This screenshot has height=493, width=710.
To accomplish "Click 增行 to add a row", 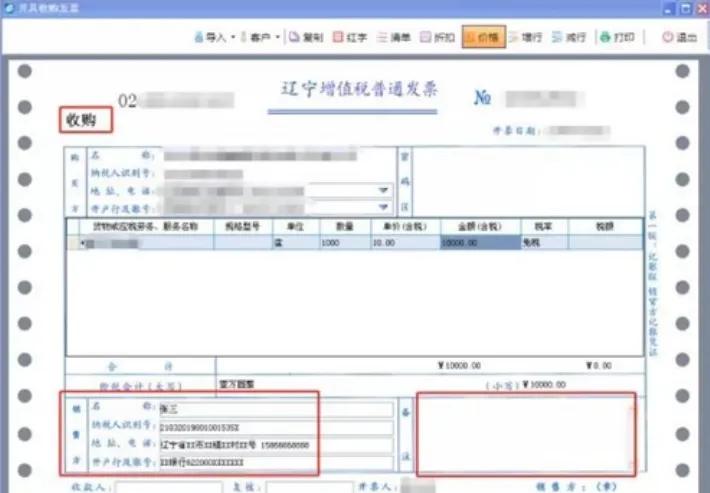I will (x=525, y=37).
